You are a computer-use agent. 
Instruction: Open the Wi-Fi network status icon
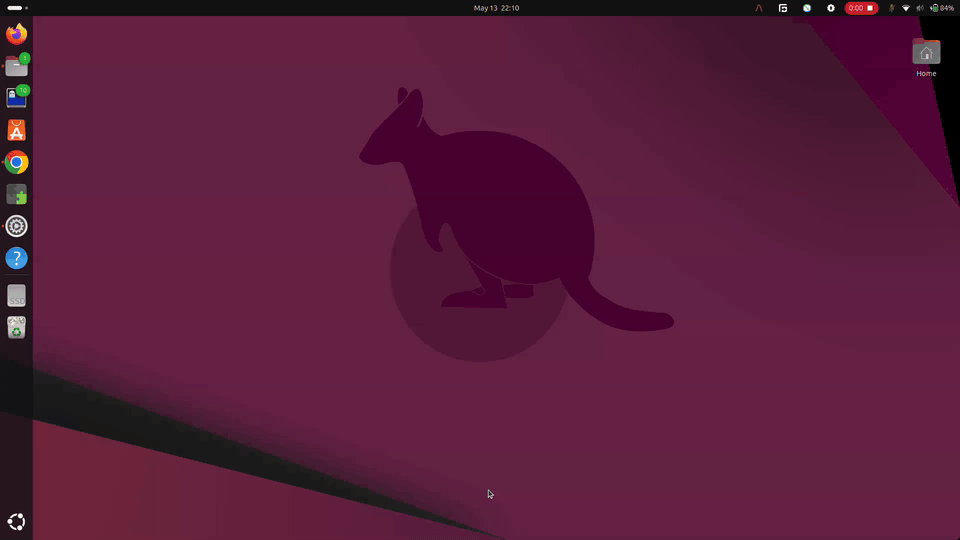coord(906,8)
